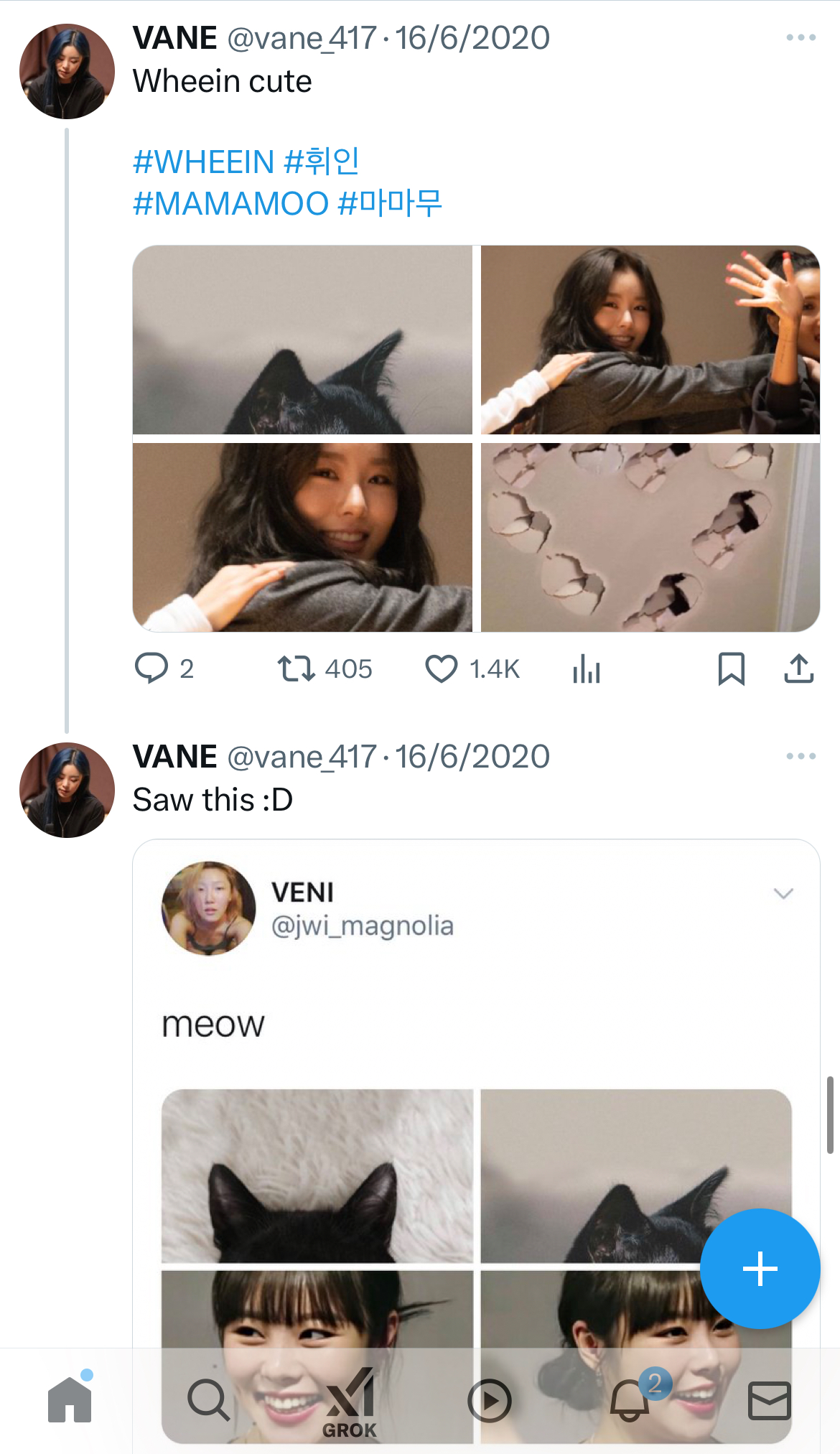Open more options on first tweet
The width and height of the screenshot is (840, 1454).
click(801, 37)
